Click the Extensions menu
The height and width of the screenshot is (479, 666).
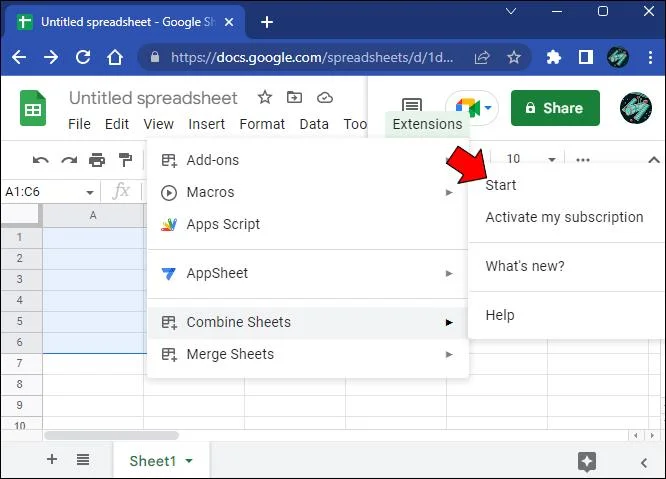[427, 124]
